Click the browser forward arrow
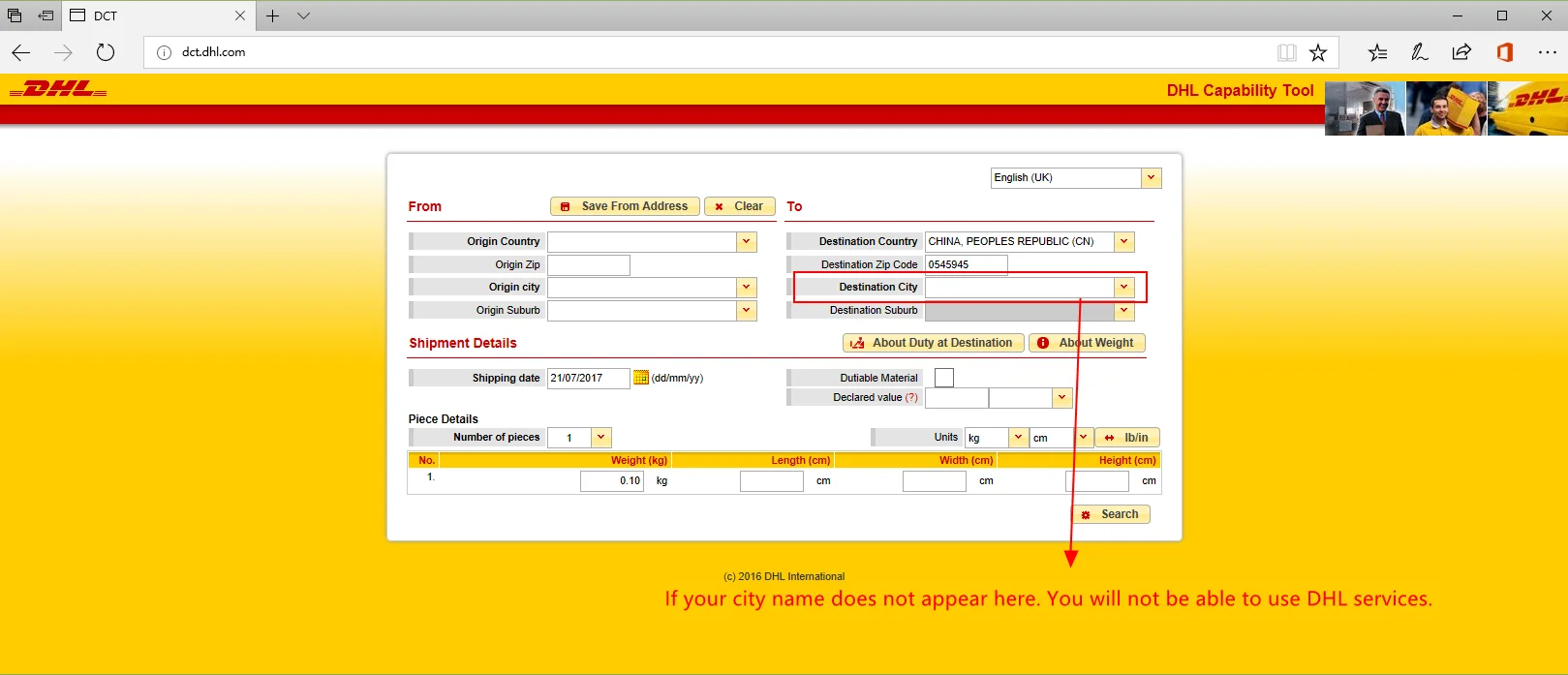 pos(63,52)
